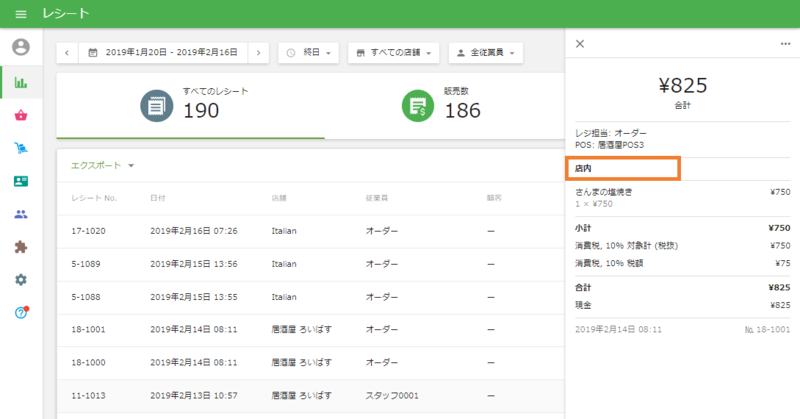Open the エクスポート export dropdown
Image resolution: width=800 pixels, height=419 pixels.
click(x=102, y=165)
